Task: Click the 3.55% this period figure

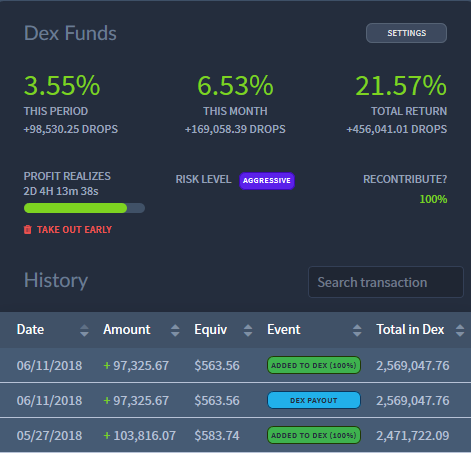Action: pyautogui.click(x=62, y=86)
